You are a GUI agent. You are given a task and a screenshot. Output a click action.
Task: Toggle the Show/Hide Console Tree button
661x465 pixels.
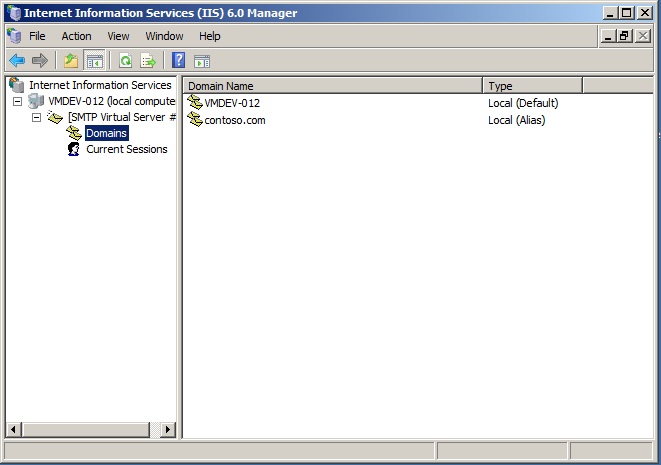coord(94,61)
